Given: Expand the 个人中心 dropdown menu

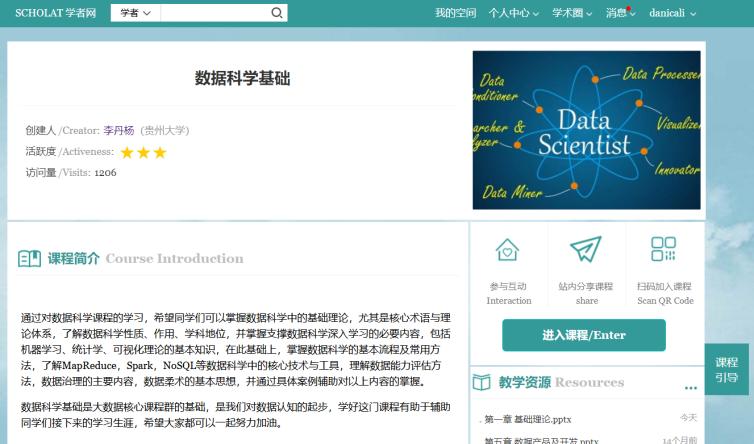Looking at the screenshot, I should tap(513, 13).
